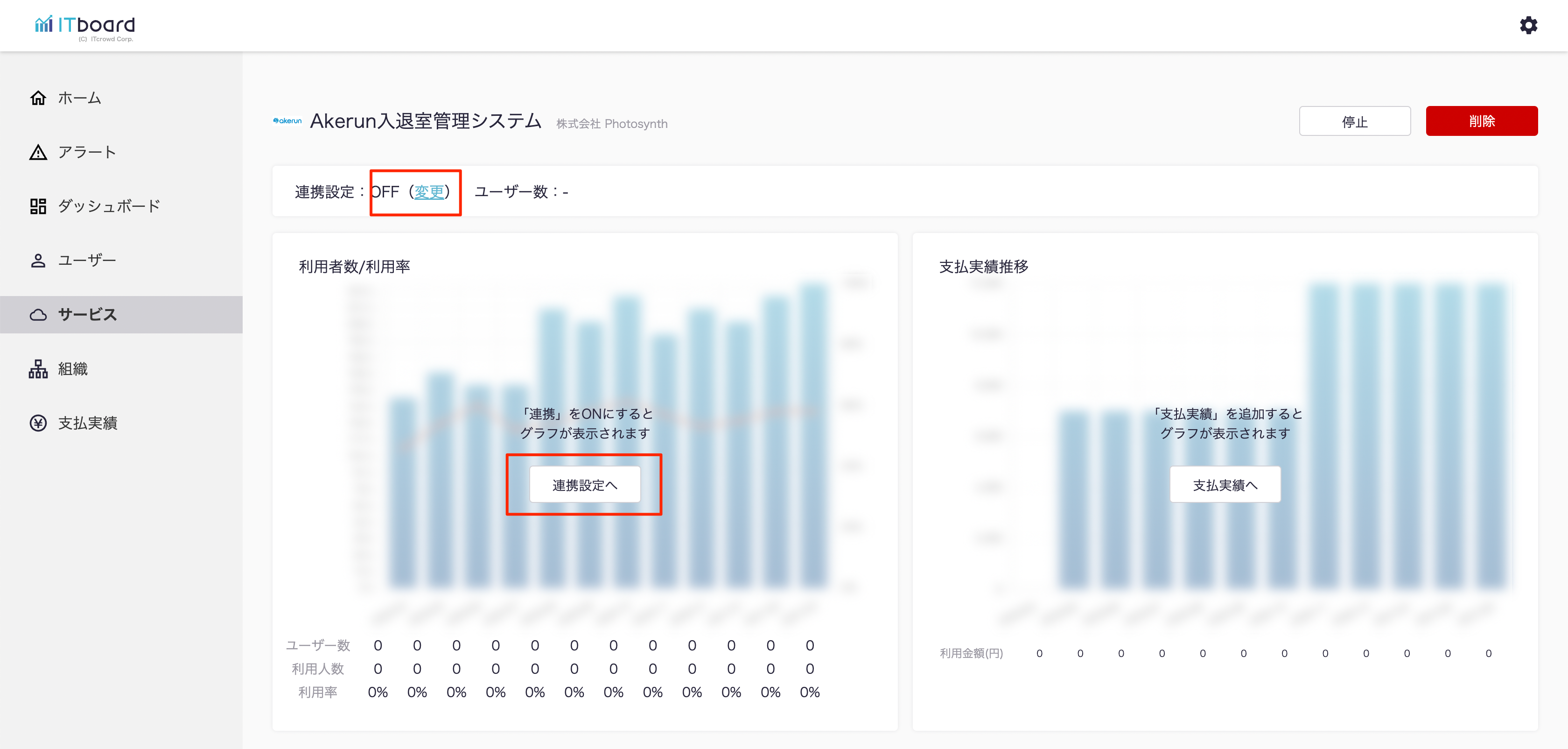Click the akerun service logo
Image resolution: width=1568 pixels, height=749 pixels.
click(x=287, y=121)
